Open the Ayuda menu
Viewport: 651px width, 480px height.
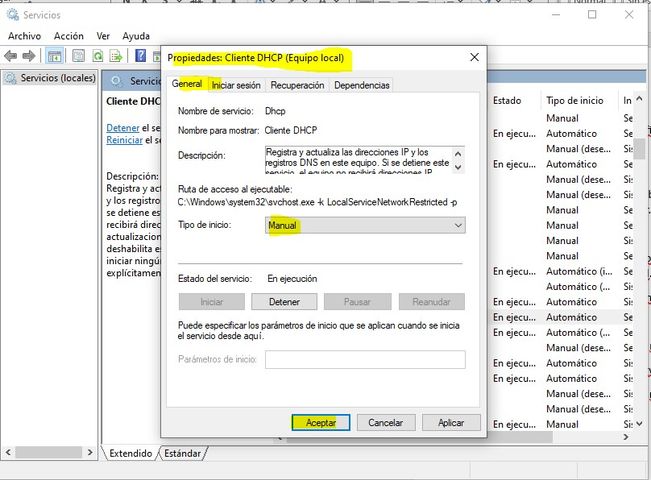[x=136, y=36]
